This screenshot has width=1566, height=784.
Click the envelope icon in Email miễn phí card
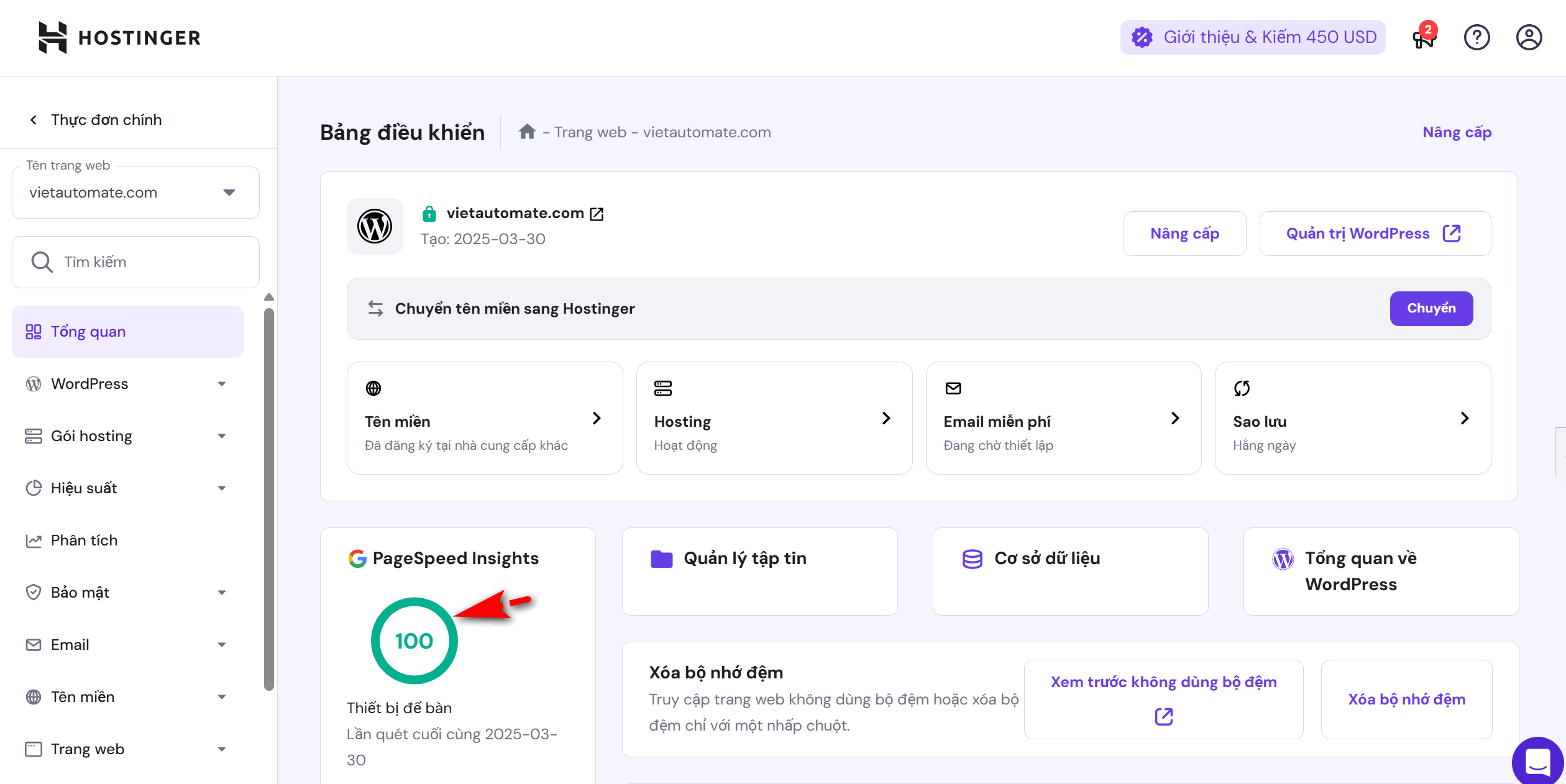pos(953,388)
